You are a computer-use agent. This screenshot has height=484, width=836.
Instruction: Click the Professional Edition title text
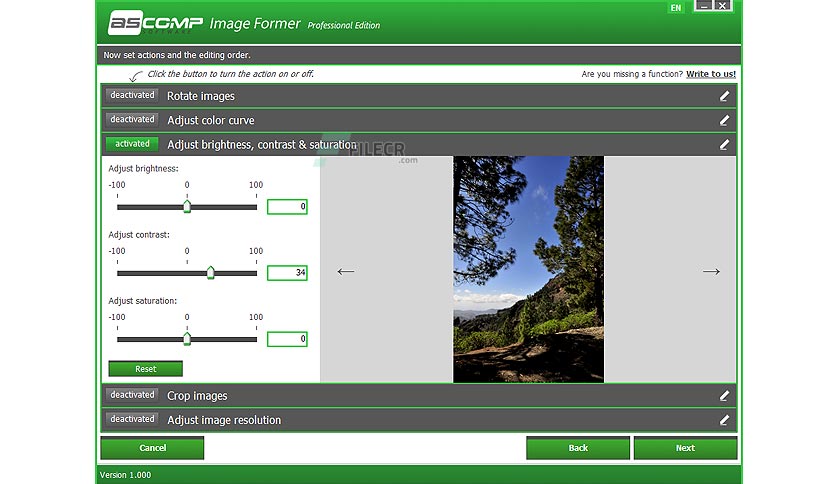point(344,25)
